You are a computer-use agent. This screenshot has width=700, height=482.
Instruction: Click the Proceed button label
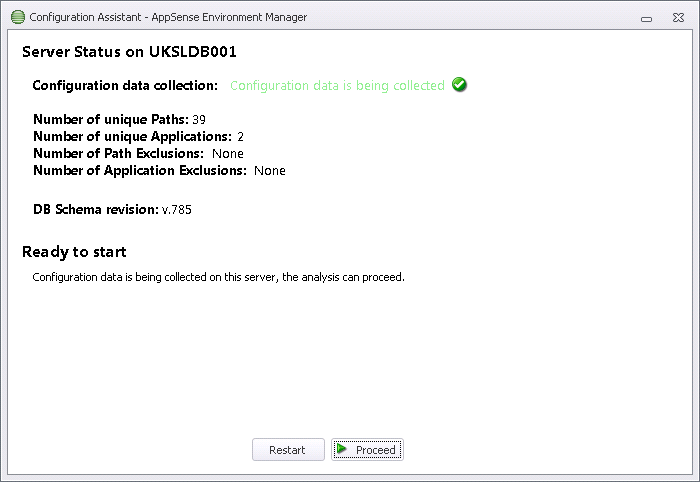click(375, 450)
